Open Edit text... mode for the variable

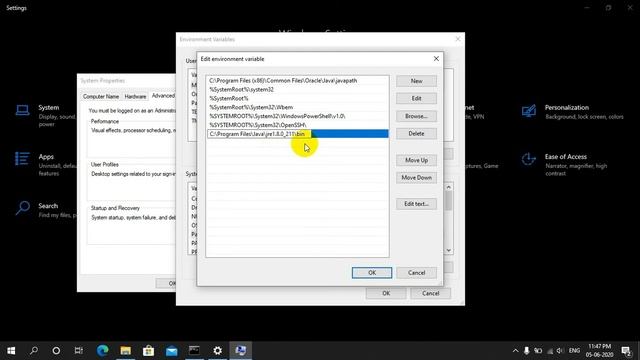point(416,204)
